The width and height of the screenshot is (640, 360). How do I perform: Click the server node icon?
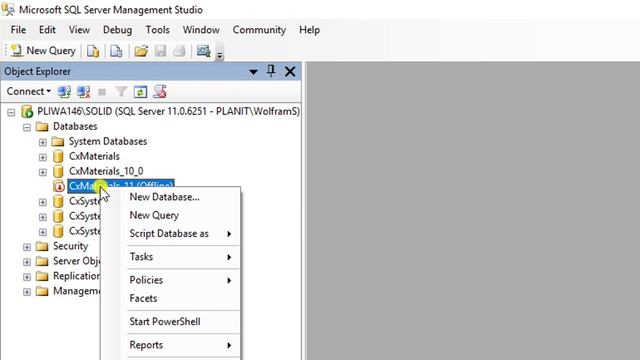point(27,111)
